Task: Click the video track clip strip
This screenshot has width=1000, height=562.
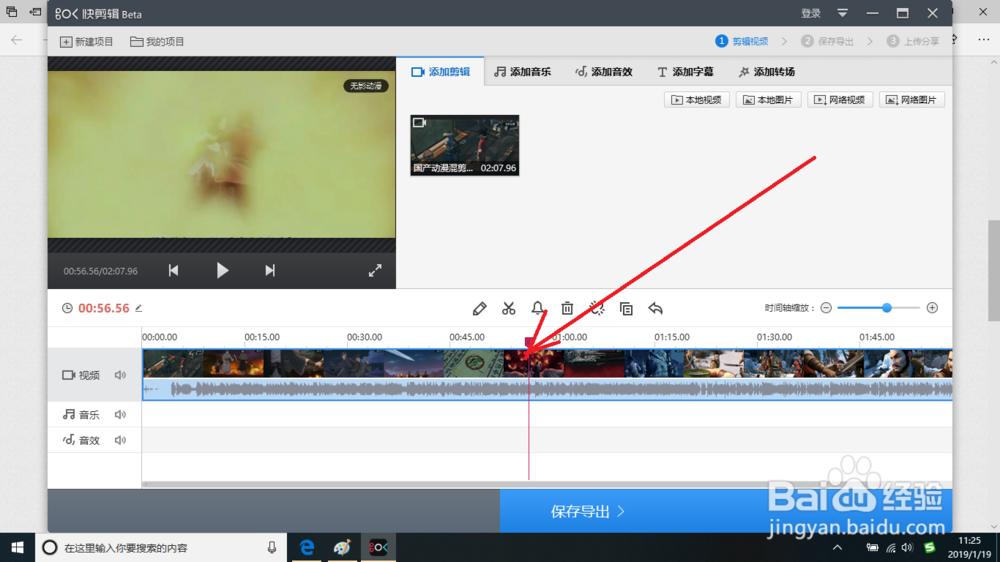Action: point(547,364)
